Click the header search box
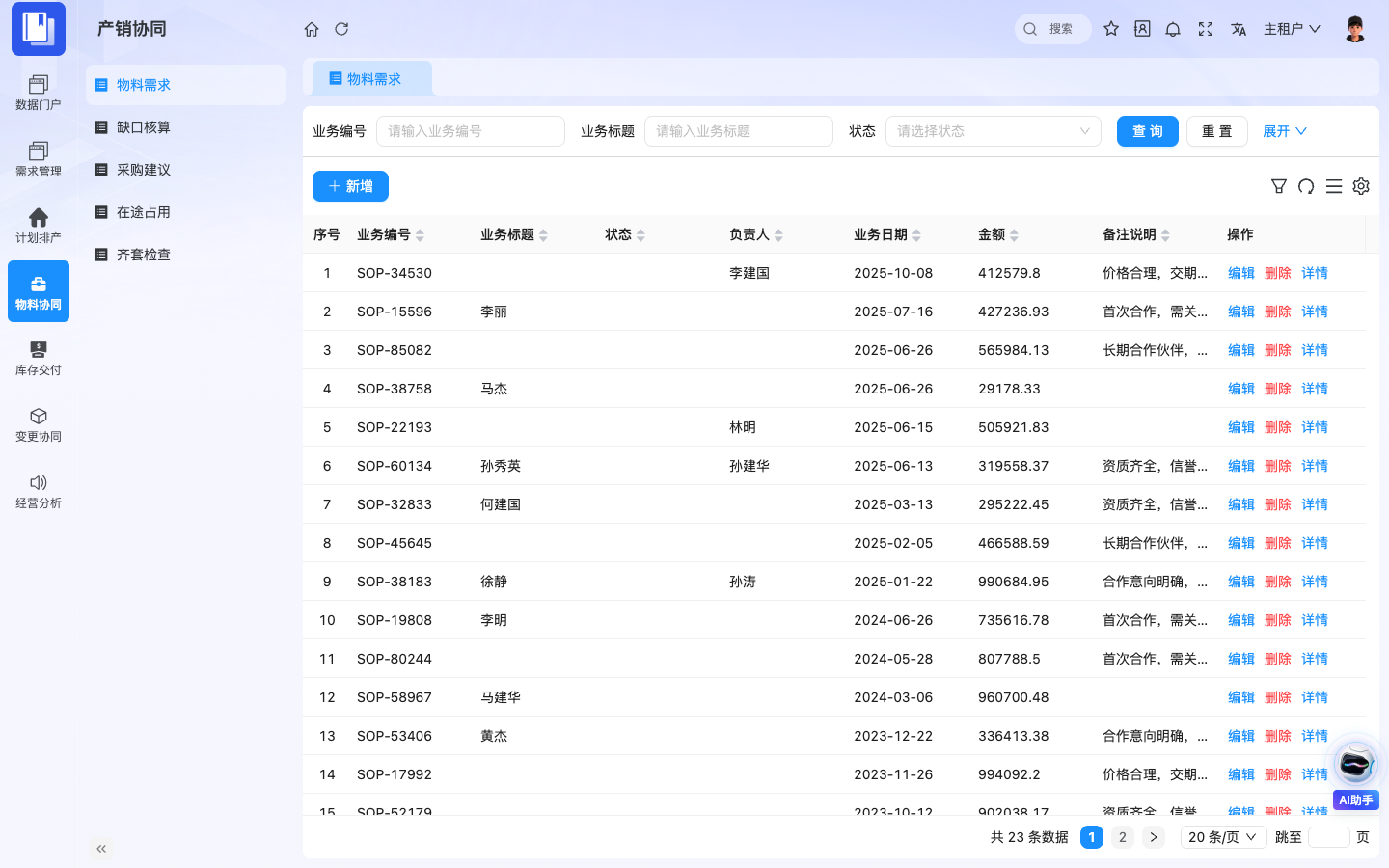The height and width of the screenshot is (868, 1389). pos(1053,29)
